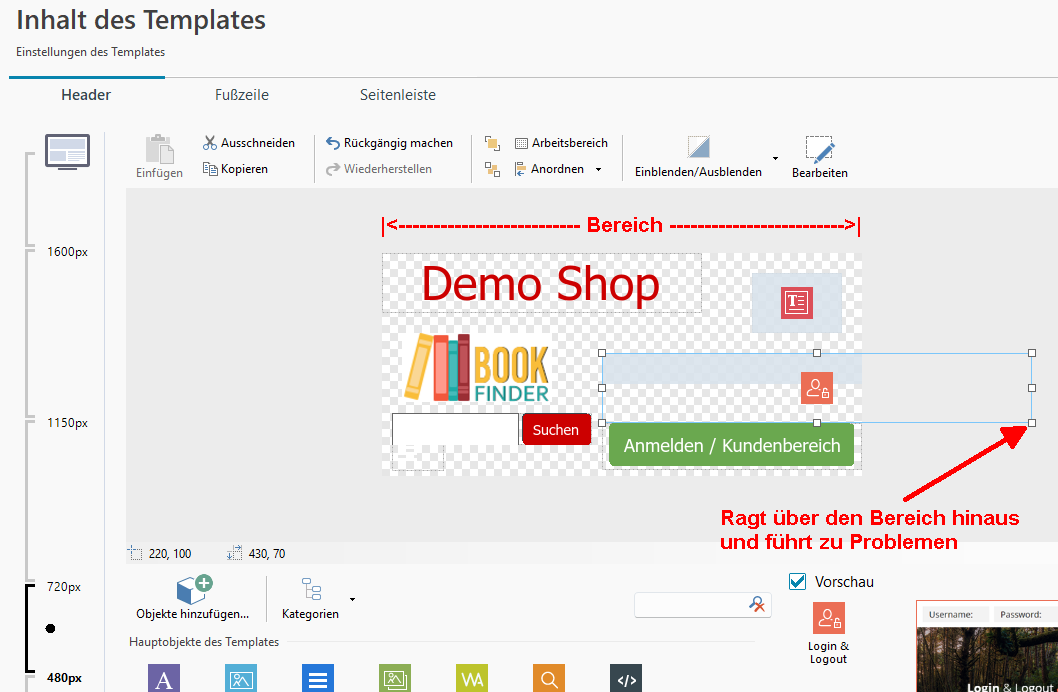Toggle the Vorschau checkbox
The width and height of the screenshot is (1058, 692).
pyautogui.click(x=798, y=581)
